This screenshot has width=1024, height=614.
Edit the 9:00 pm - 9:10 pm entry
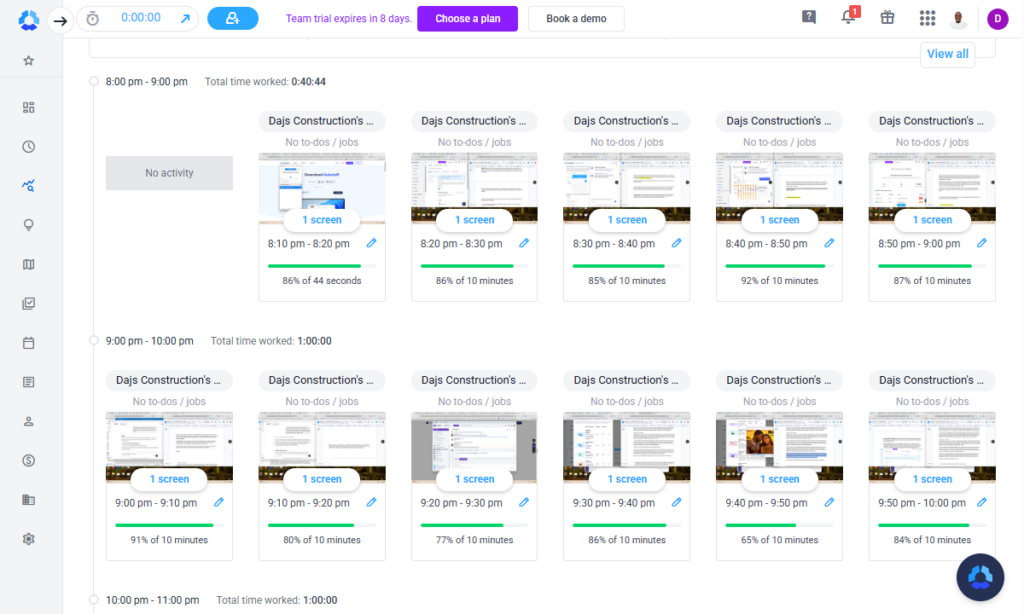(x=219, y=502)
